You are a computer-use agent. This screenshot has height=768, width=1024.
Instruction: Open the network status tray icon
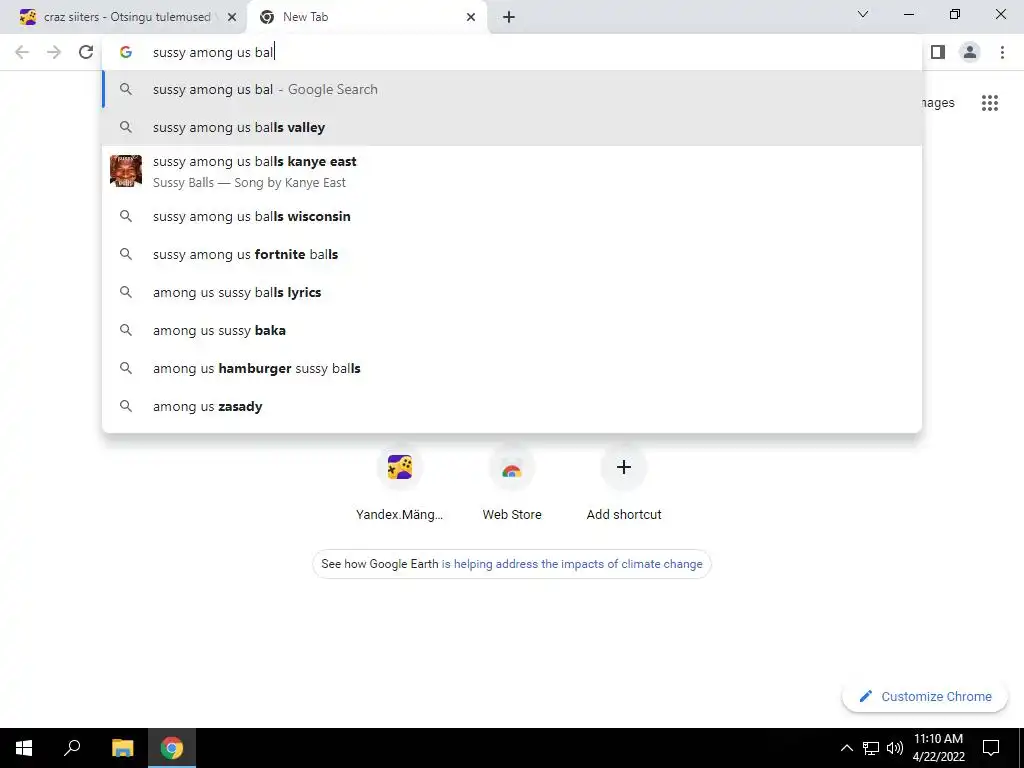[871, 748]
